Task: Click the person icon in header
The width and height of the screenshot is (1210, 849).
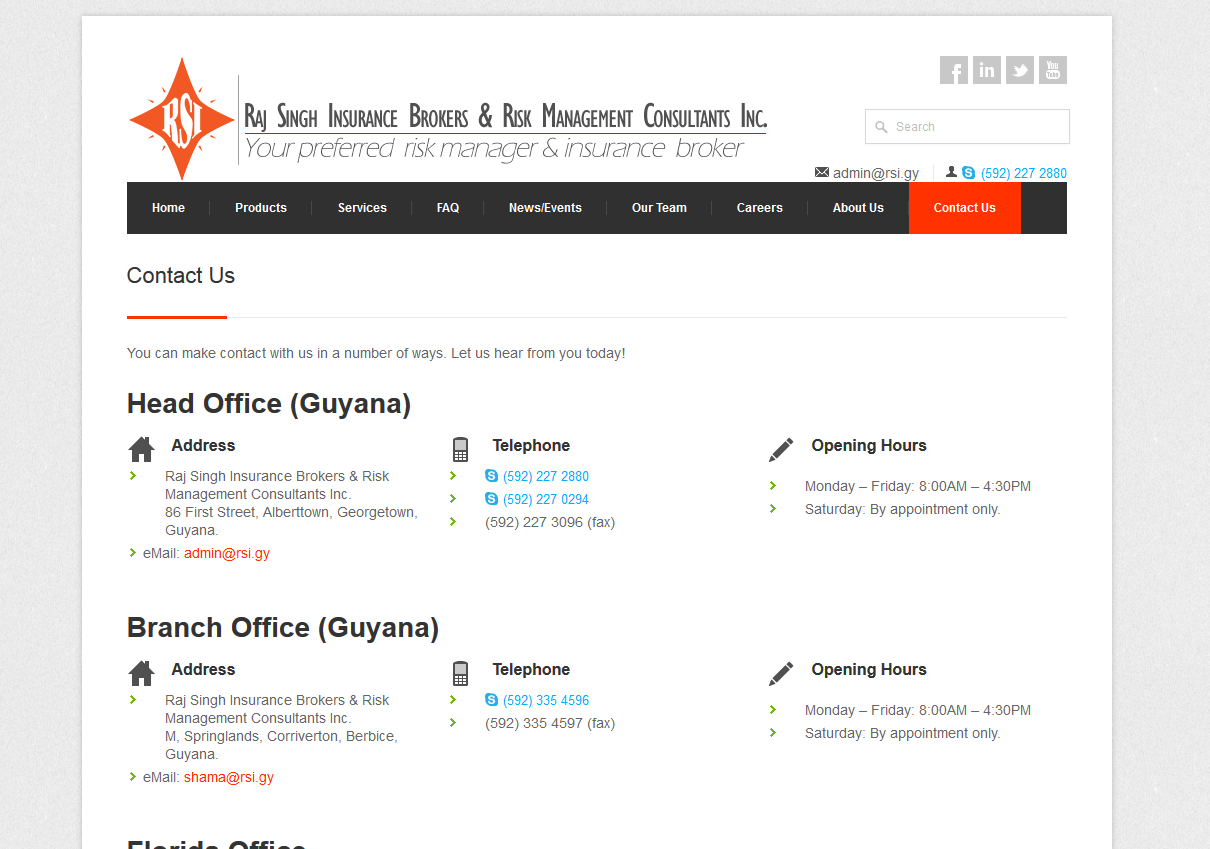Action: [x=951, y=172]
